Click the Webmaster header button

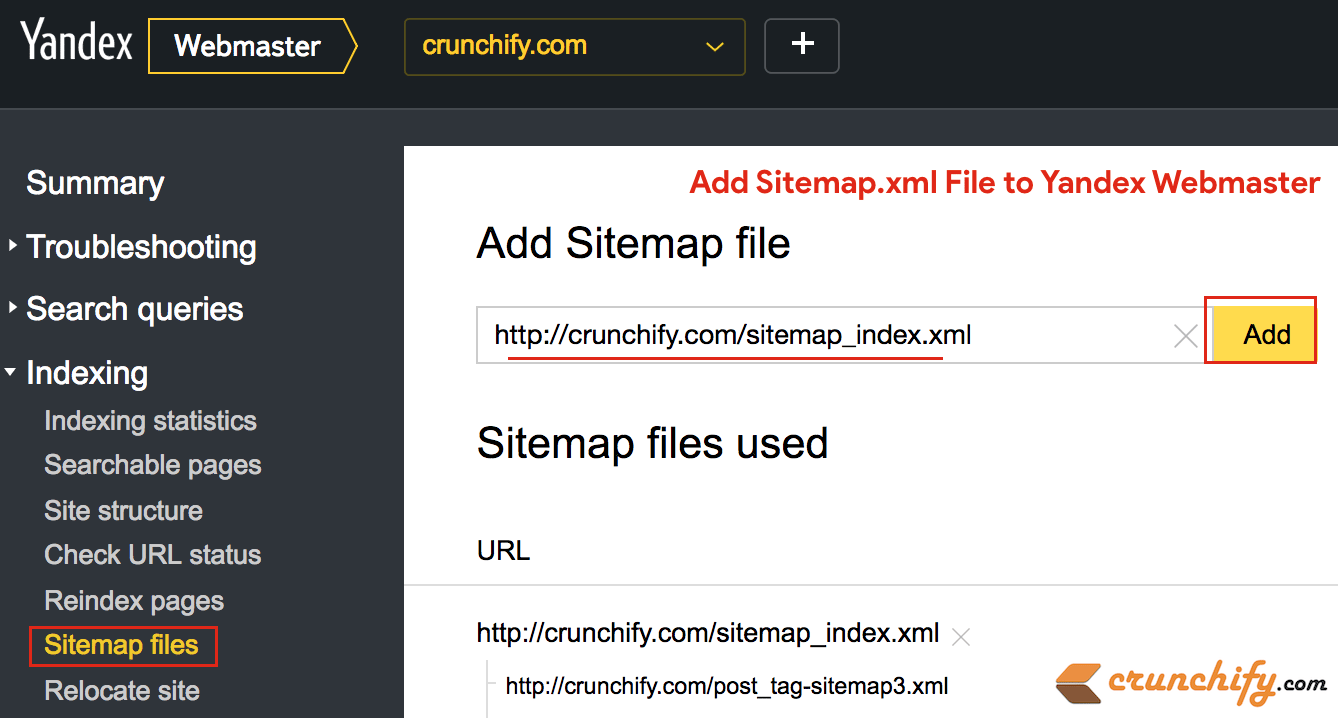(252, 46)
